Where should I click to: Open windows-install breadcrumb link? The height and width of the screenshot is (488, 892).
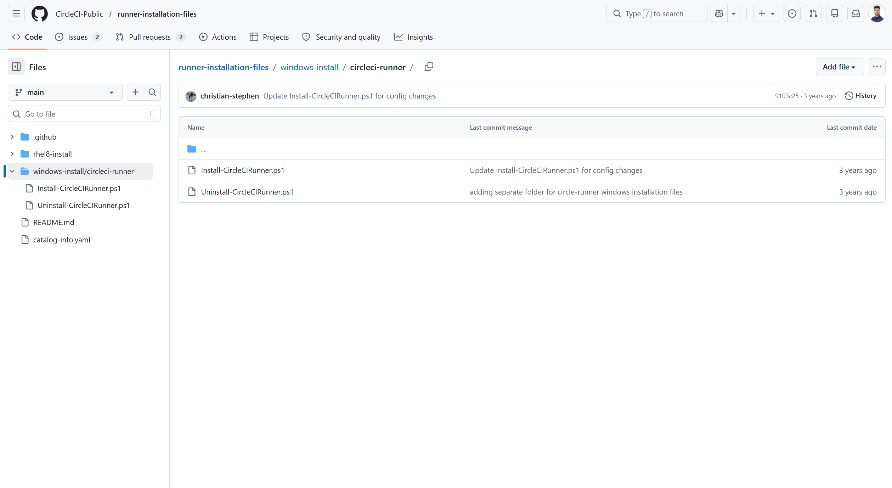click(x=309, y=67)
